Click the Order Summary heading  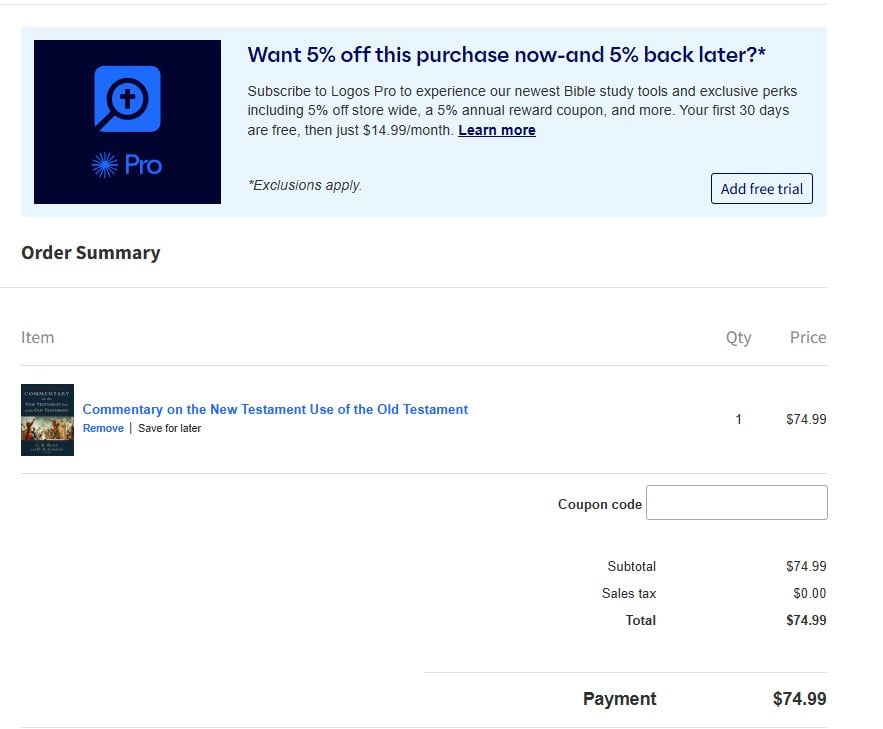(x=90, y=252)
